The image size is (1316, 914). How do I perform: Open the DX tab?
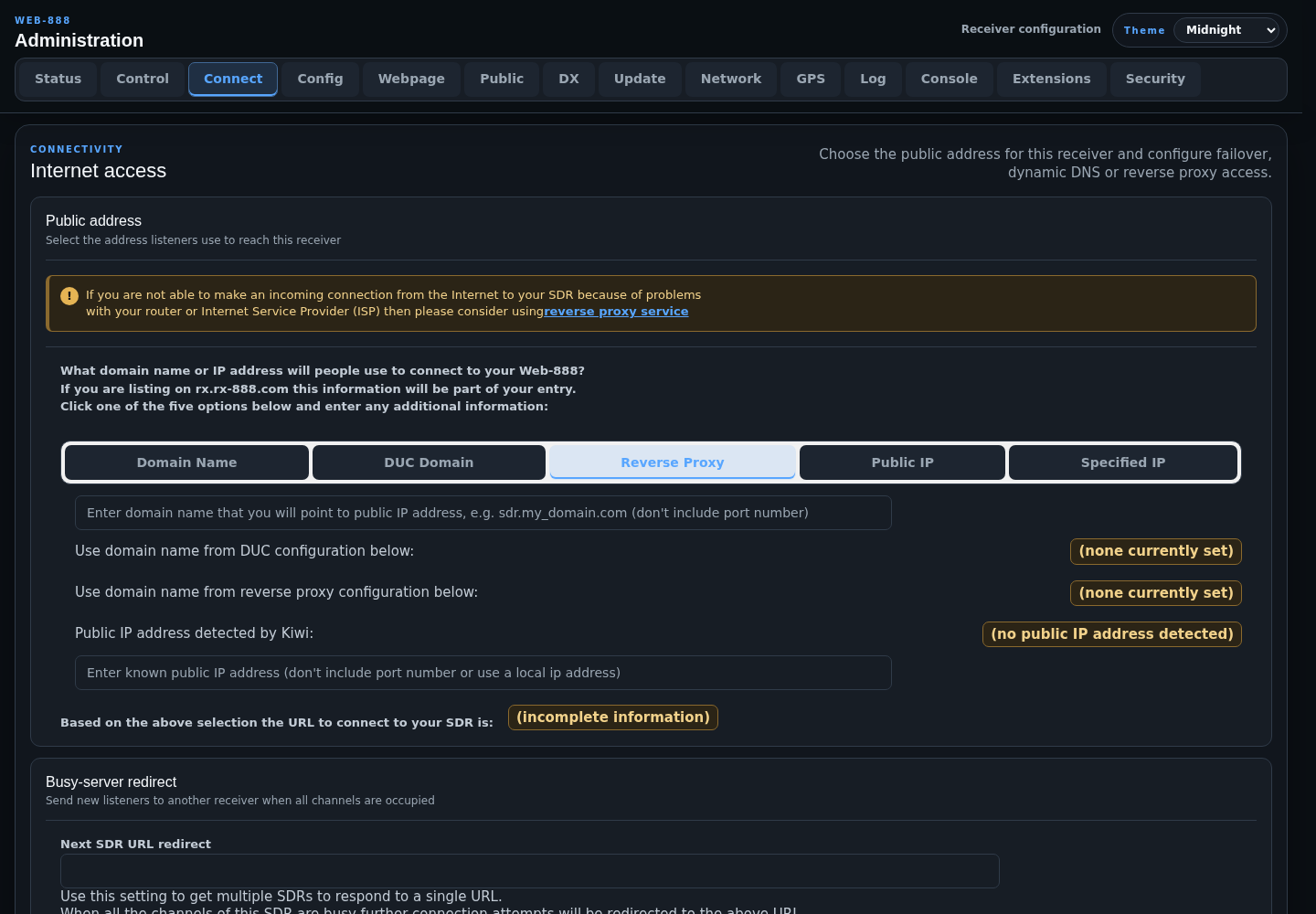(x=568, y=80)
